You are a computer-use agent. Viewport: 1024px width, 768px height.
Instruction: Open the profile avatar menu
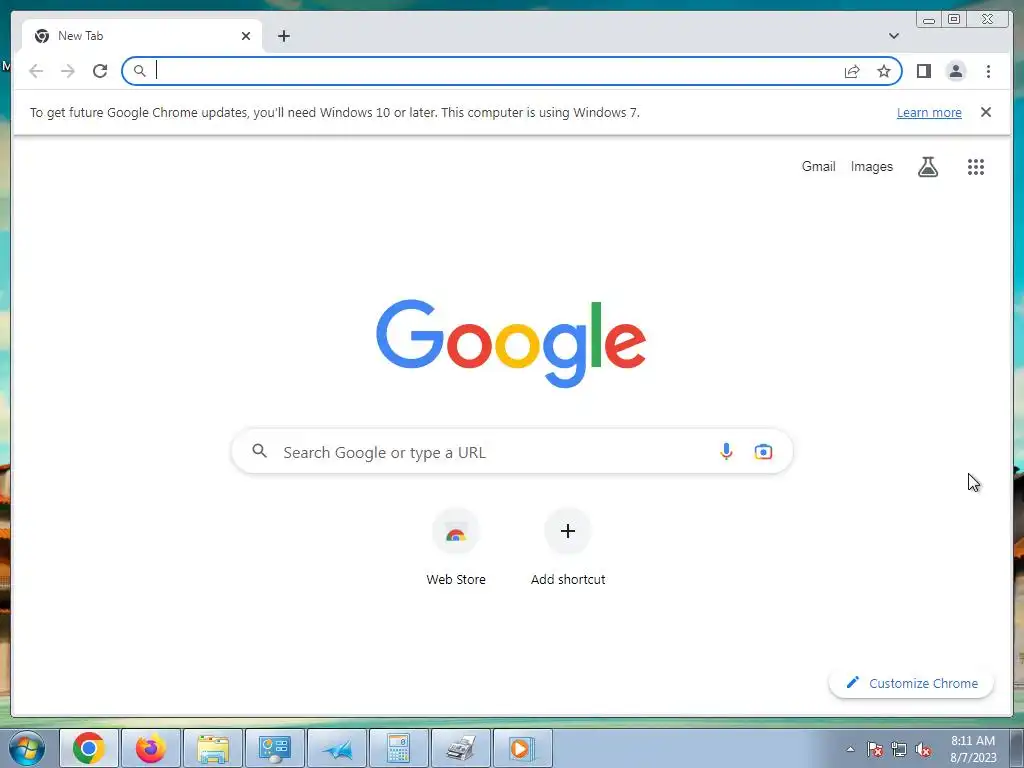pyautogui.click(x=955, y=71)
